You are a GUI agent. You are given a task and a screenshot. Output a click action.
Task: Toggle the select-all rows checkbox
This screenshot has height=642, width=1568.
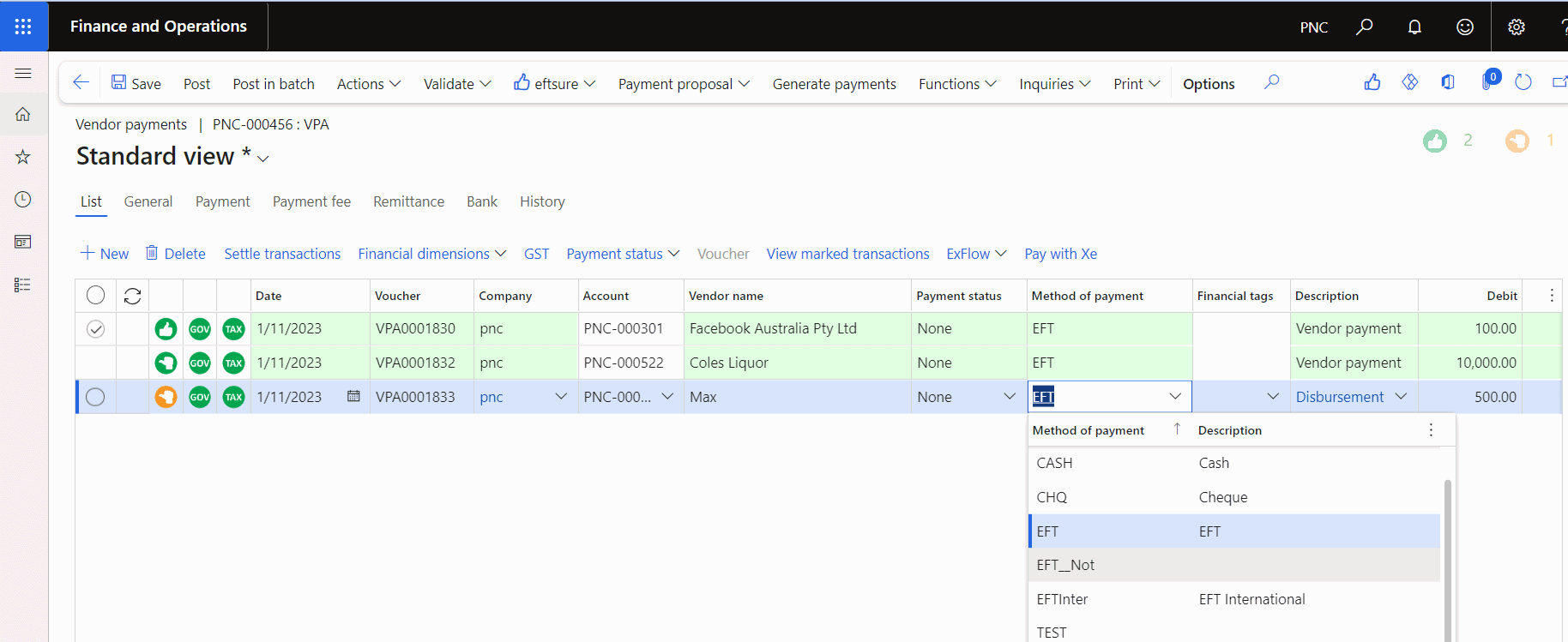click(95, 296)
